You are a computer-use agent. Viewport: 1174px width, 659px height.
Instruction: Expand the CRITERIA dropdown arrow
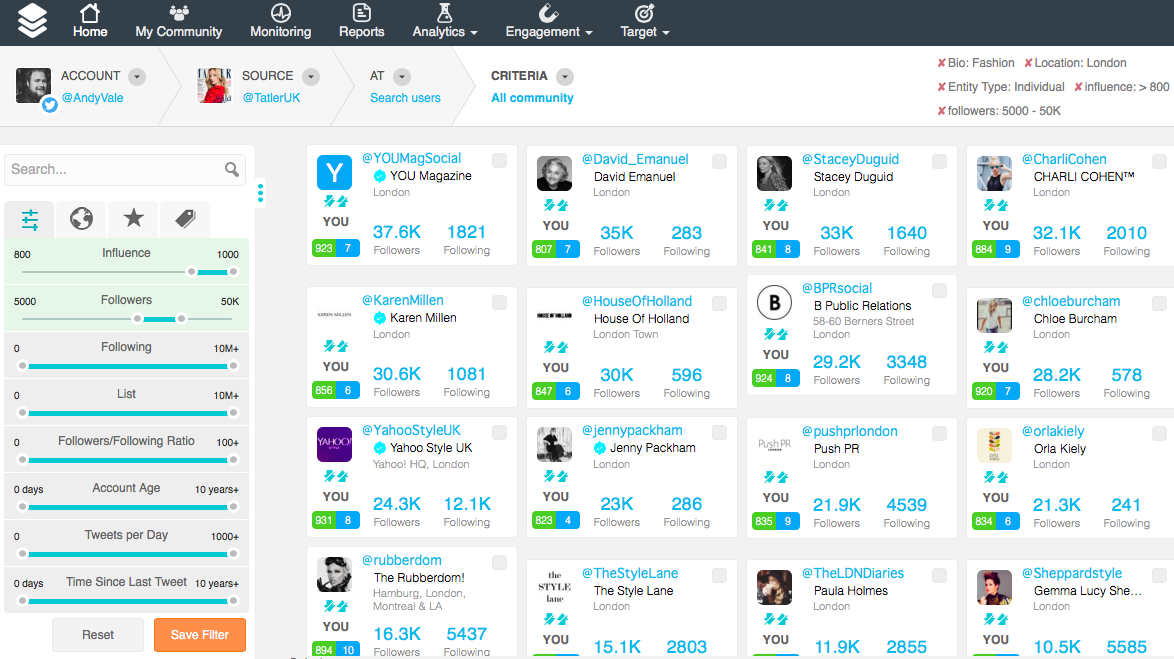(565, 76)
